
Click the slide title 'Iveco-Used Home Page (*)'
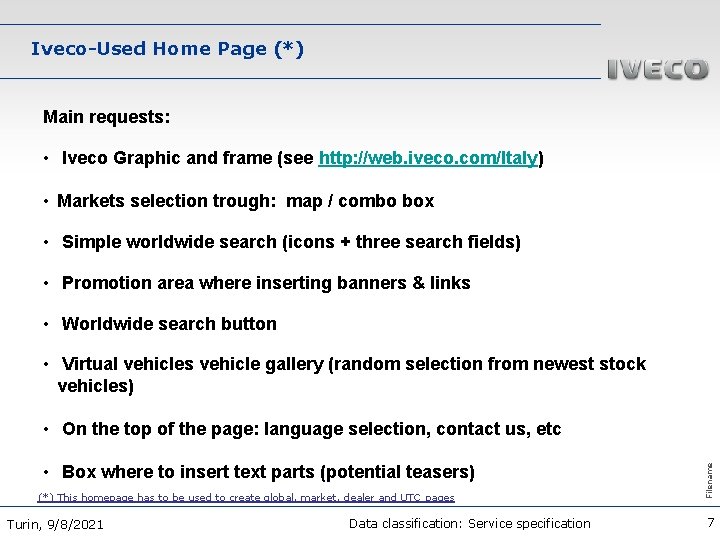coord(167,49)
